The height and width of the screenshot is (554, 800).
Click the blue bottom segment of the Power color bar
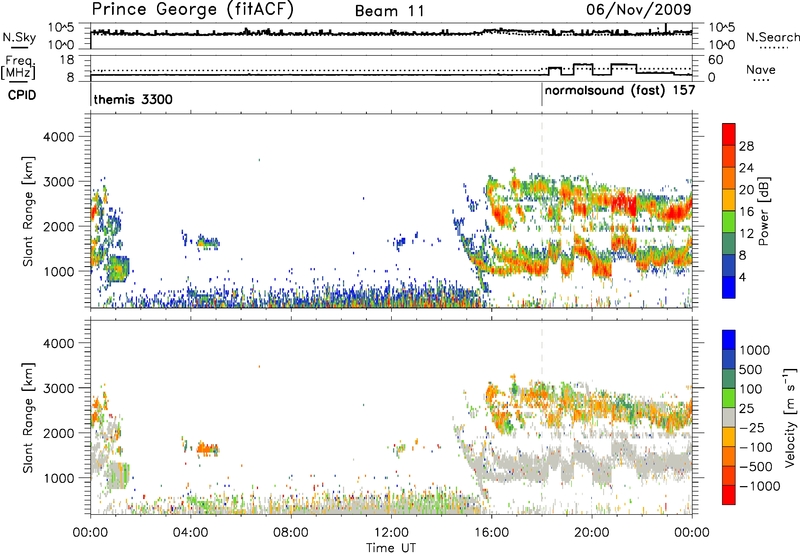[729, 287]
